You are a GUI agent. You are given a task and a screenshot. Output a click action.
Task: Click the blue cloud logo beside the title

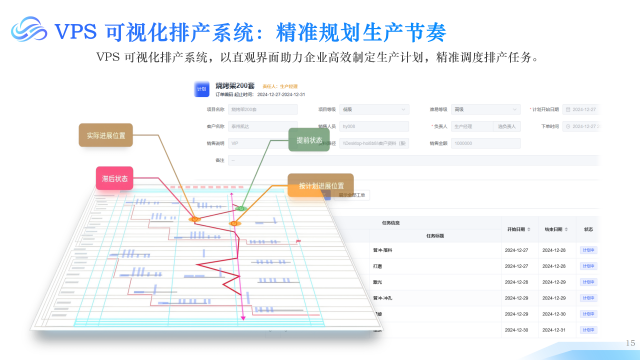pos(29,29)
